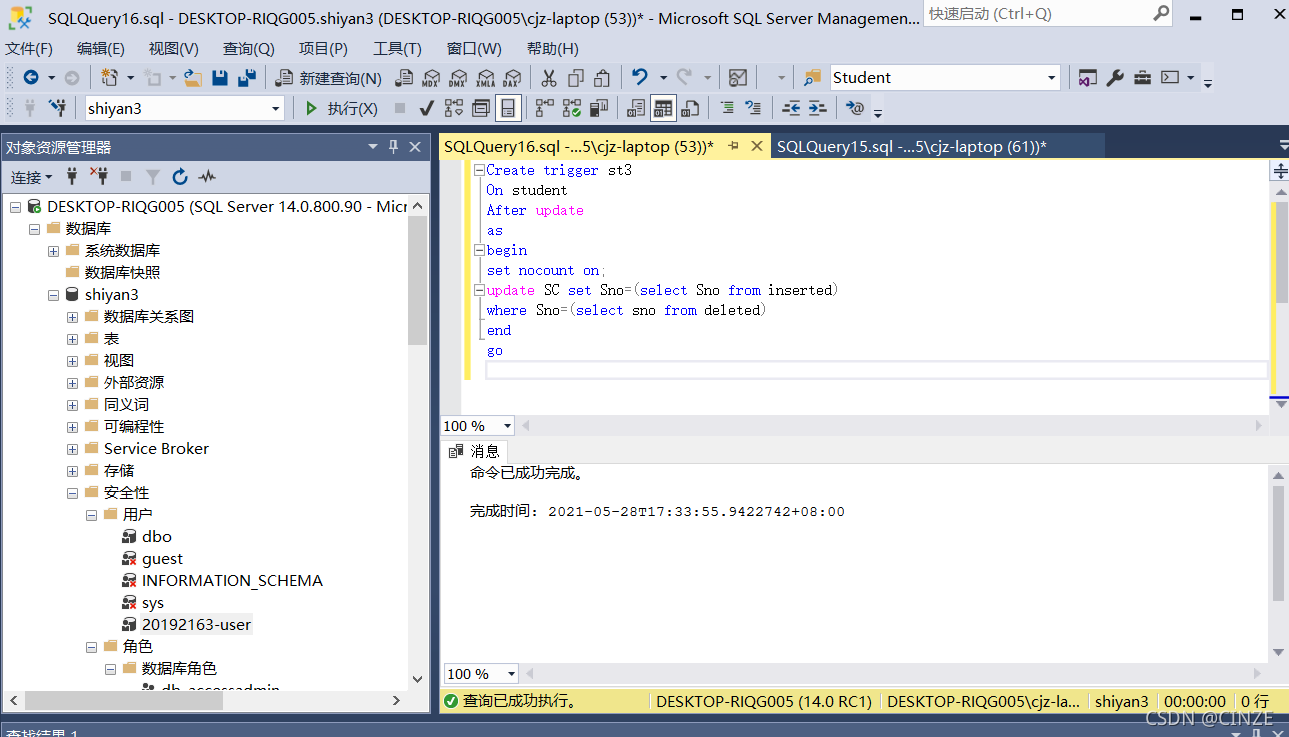Viewport: 1289px width, 737px height.
Task: Open the 帮助(H) menu
Action: coord(553,49)
